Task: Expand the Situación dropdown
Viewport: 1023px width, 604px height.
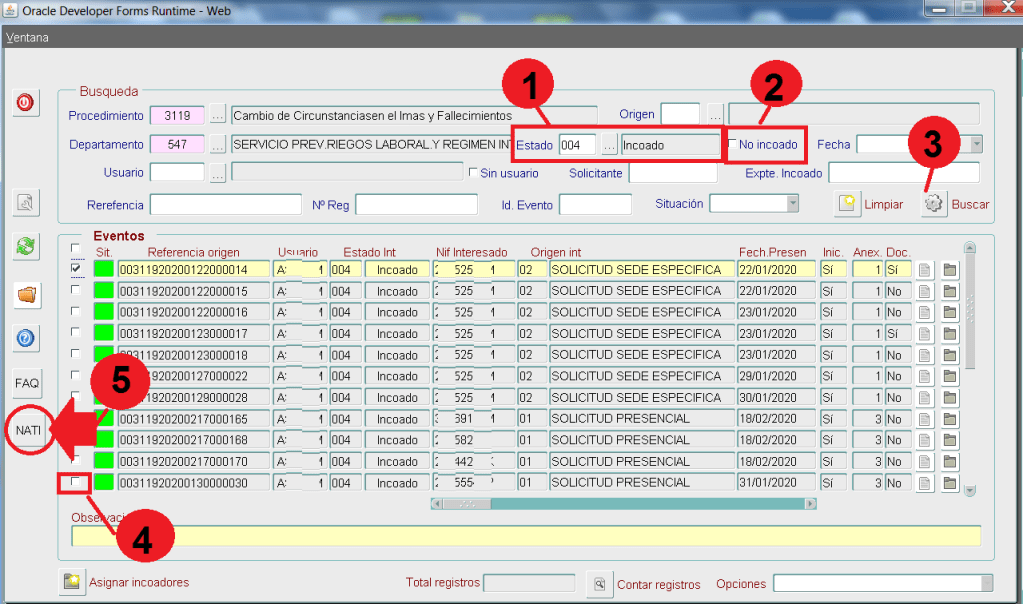Action: click(792, 204)
